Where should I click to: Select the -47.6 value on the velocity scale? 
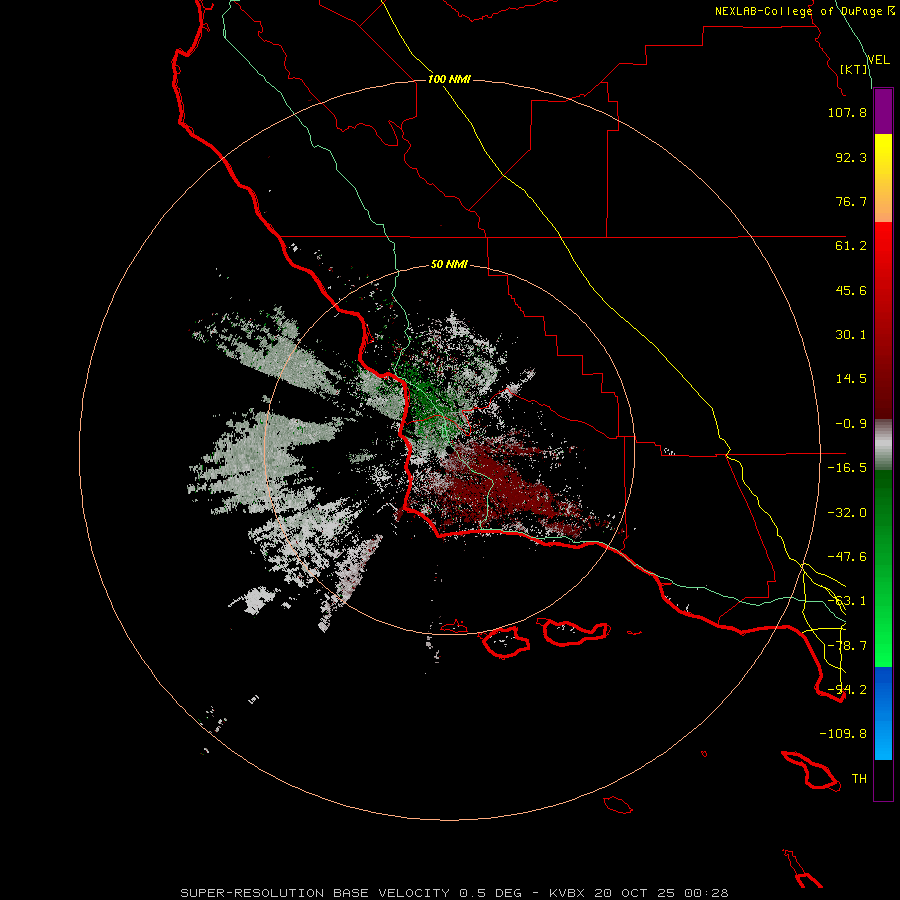(847, 557)
